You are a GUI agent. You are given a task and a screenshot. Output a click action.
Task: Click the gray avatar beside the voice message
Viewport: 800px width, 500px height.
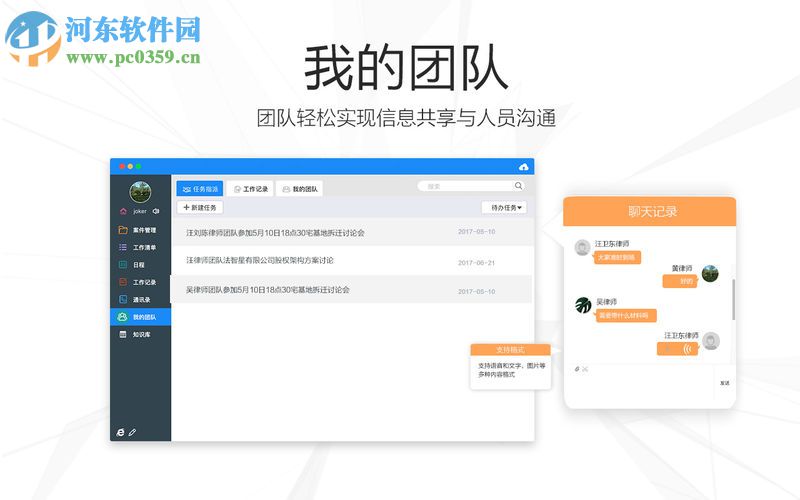[711, 341]
